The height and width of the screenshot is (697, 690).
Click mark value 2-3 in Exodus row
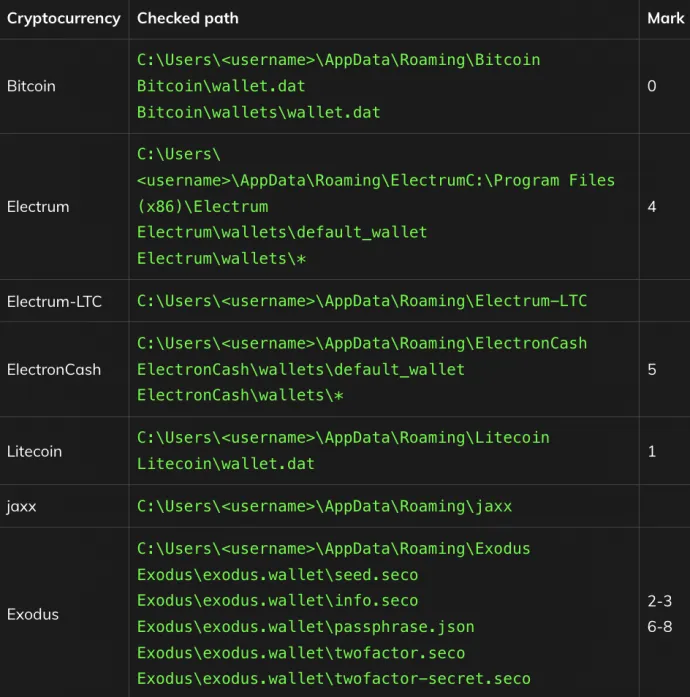(659, 601)
